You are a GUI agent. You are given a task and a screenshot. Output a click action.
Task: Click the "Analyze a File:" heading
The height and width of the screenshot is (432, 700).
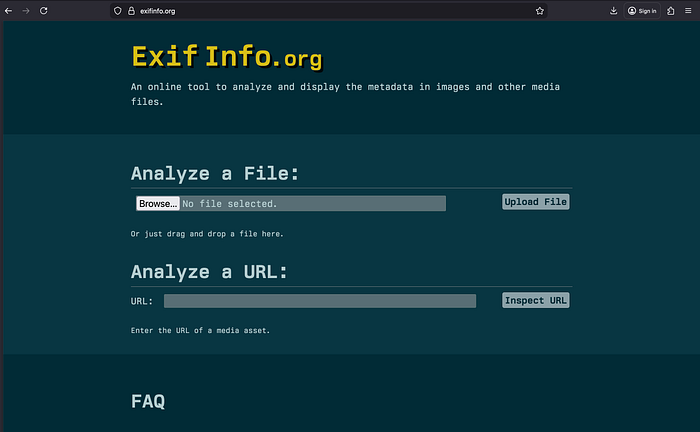(x=215, y=174)
